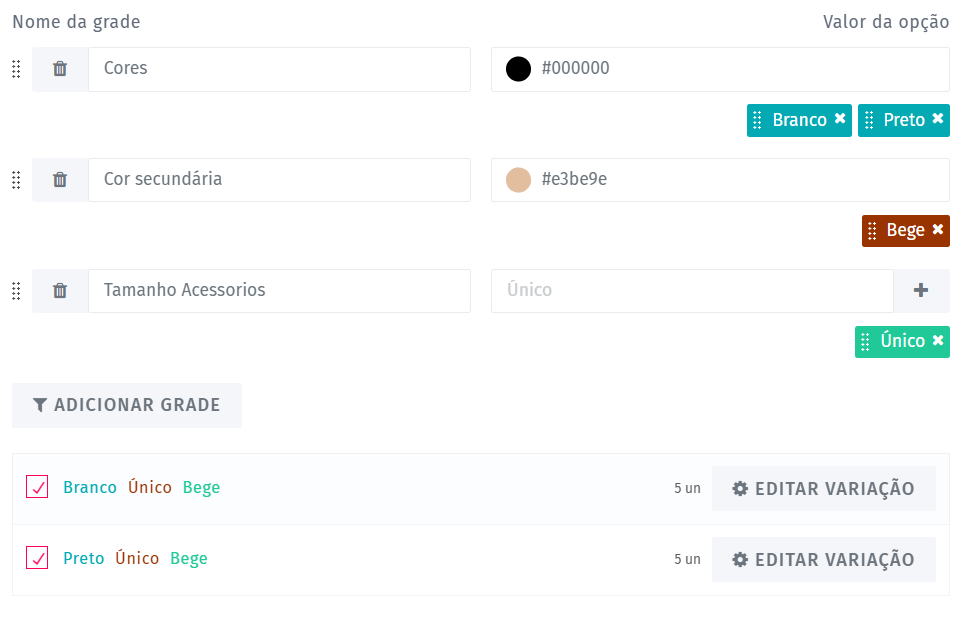
Task: Uncheck the Branco Único Bege variation
Action: 37,487
